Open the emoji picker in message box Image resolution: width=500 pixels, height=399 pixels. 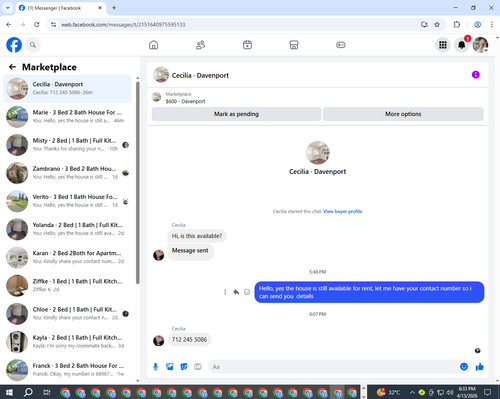[464, 367]
